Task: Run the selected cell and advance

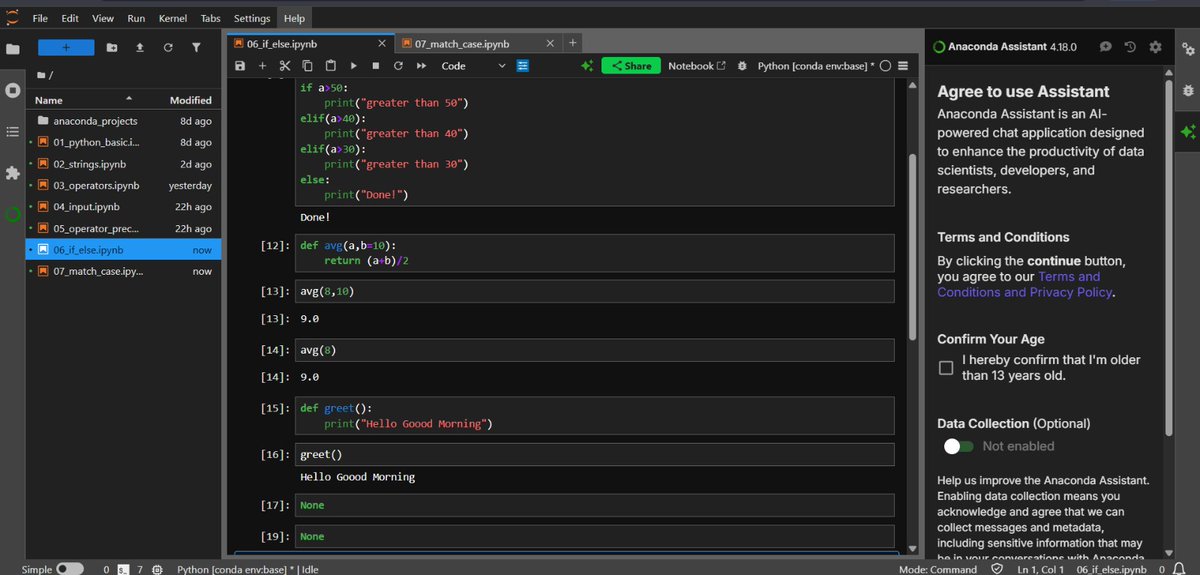Action: click(x=353, y=66)
